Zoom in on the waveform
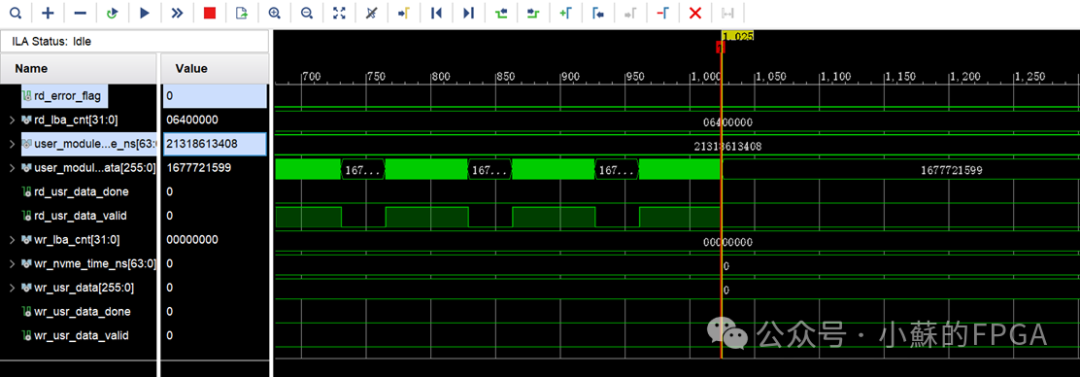 (274, 12)
